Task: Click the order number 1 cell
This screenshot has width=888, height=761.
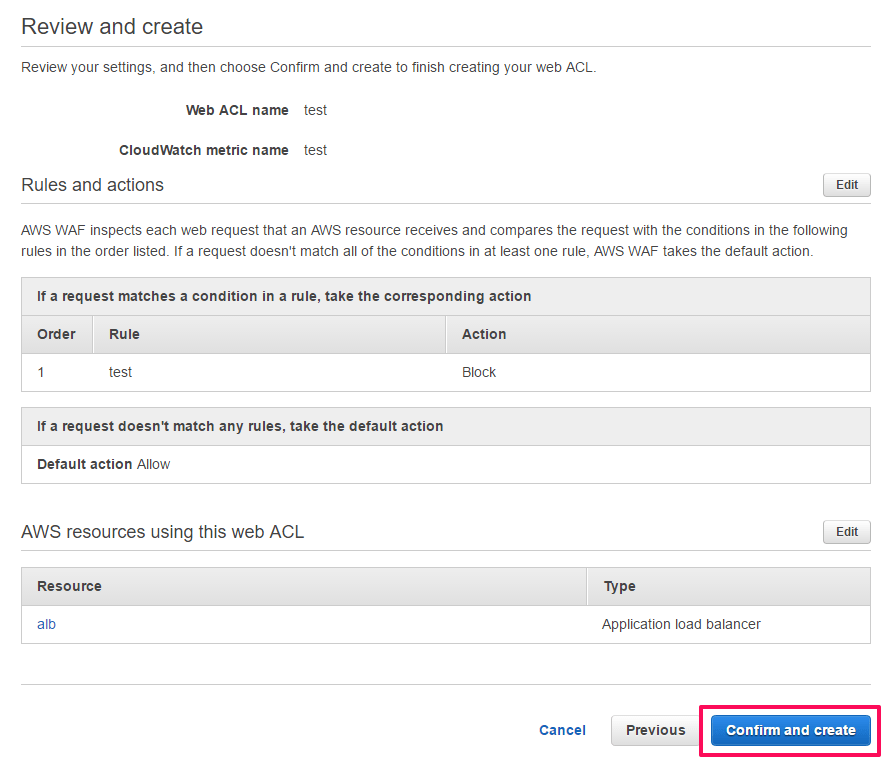Action: [x=41, y=372]
